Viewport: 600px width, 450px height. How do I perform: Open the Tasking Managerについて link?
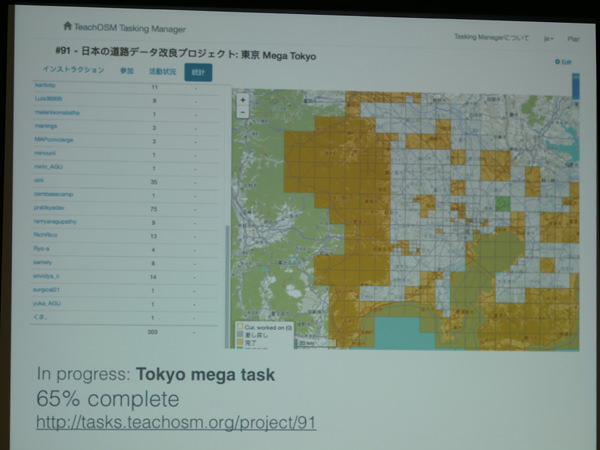489,36
